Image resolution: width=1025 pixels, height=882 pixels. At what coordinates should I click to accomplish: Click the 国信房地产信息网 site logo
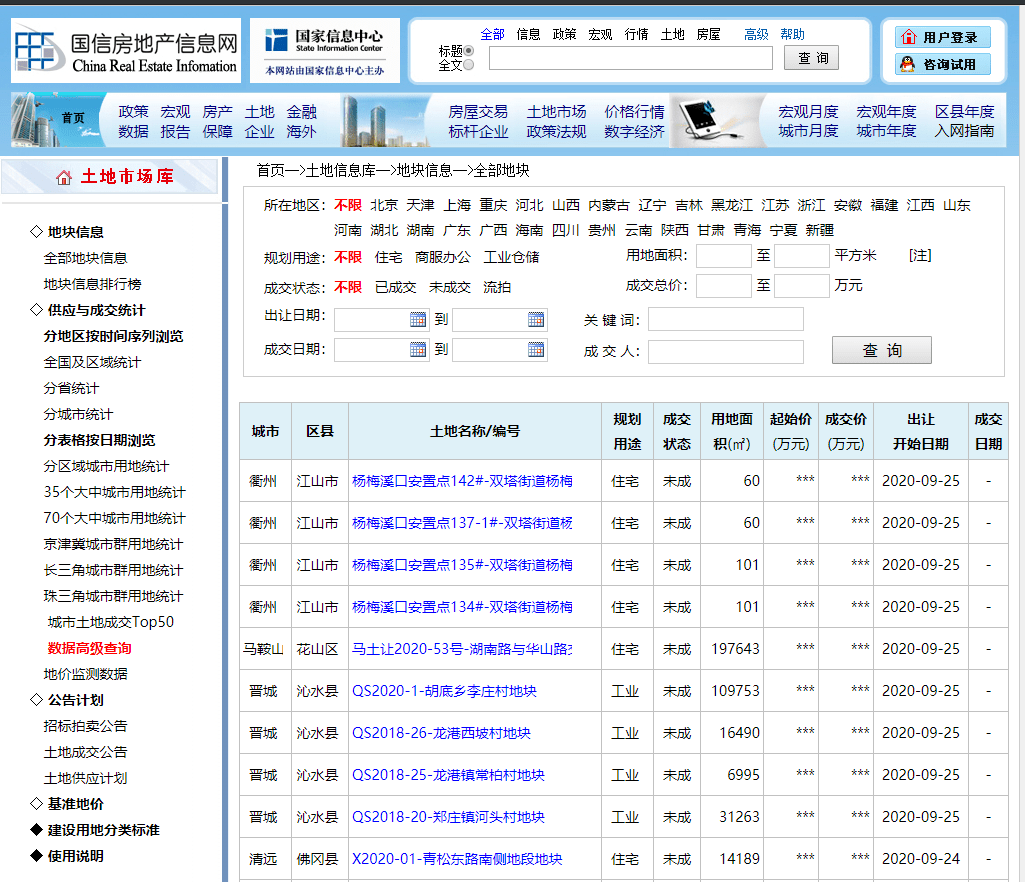click(x=126, y=51)
